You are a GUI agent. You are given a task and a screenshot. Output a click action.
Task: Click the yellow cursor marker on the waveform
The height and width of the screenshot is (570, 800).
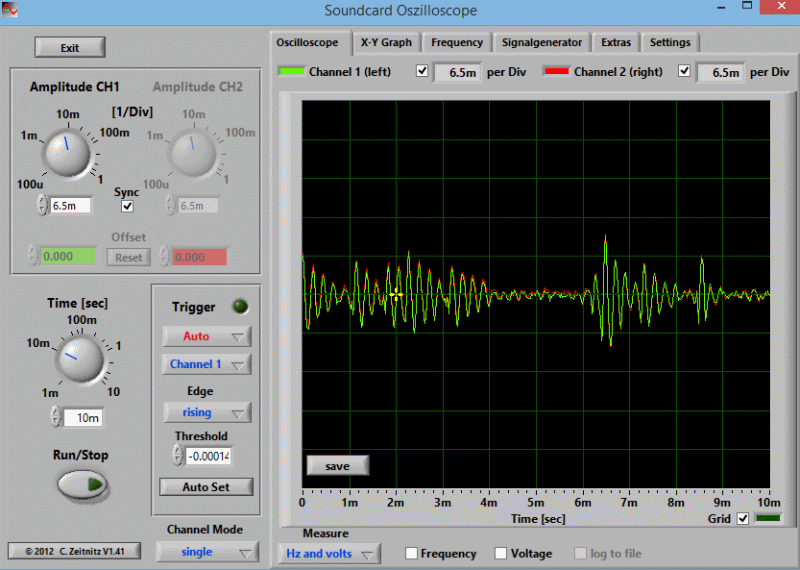pyautogui.click(x=396, y=294)
